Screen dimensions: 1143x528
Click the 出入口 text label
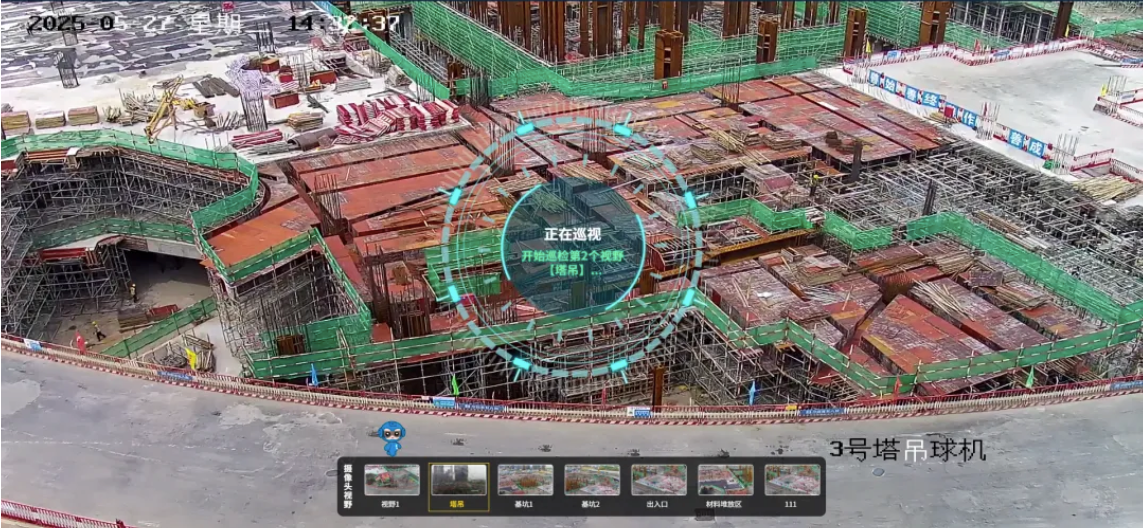(658, 505)
